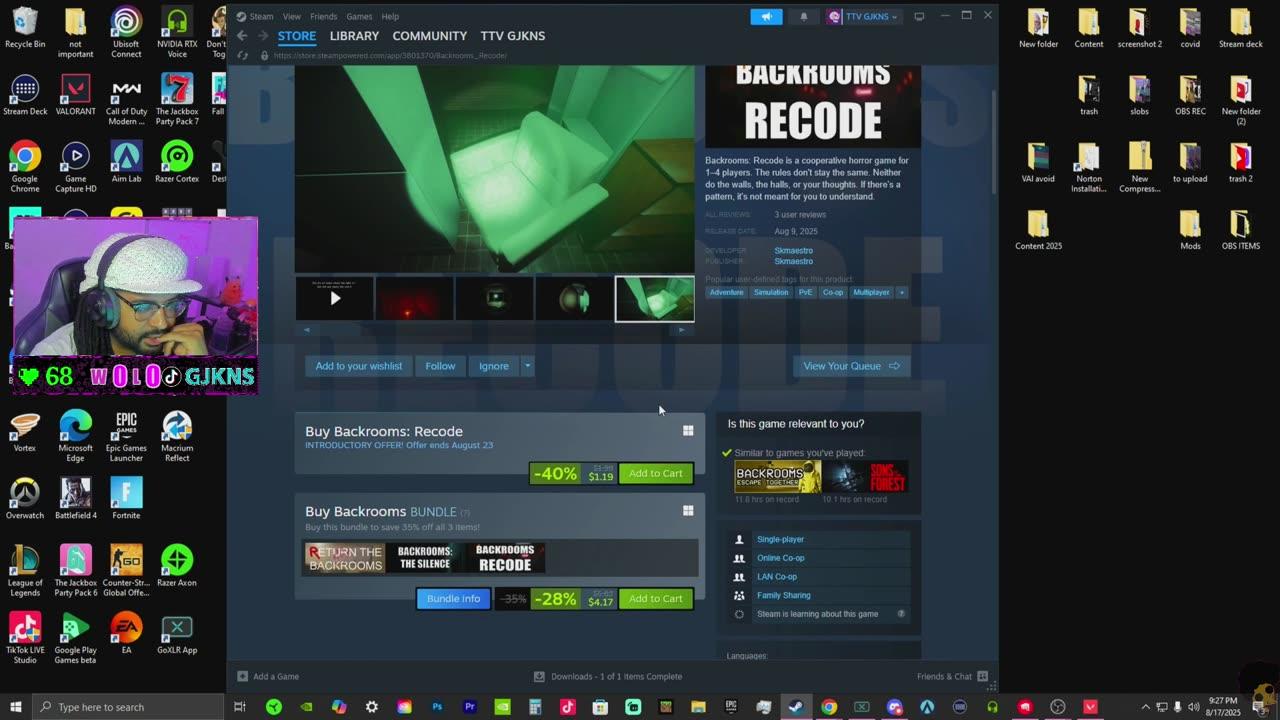Open the Steam notifications bell
Viewport: 1280px width, 720px height.
click(804, 17)
